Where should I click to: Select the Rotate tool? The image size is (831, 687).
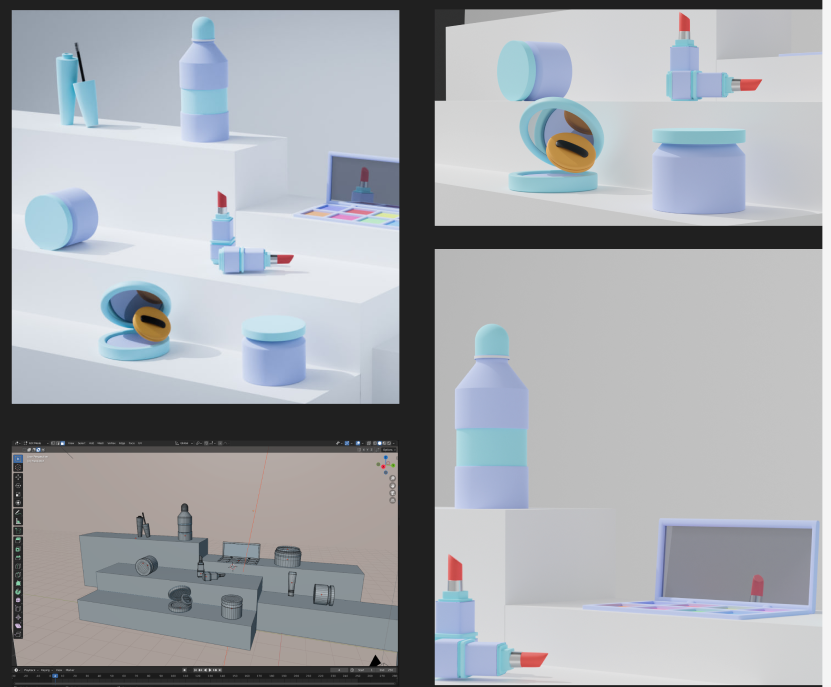[x=17, y=486]
